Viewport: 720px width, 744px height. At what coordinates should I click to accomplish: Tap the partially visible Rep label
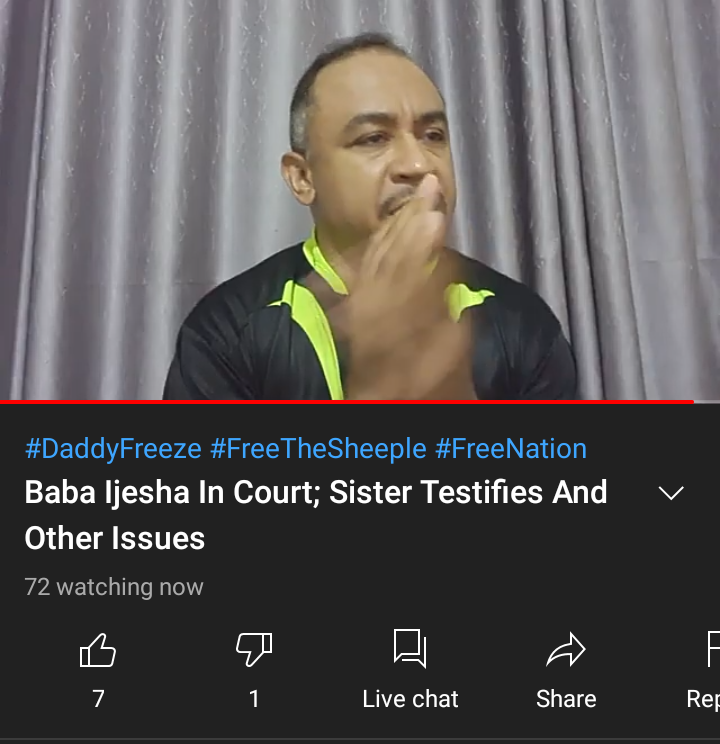[x=703, y=700]
